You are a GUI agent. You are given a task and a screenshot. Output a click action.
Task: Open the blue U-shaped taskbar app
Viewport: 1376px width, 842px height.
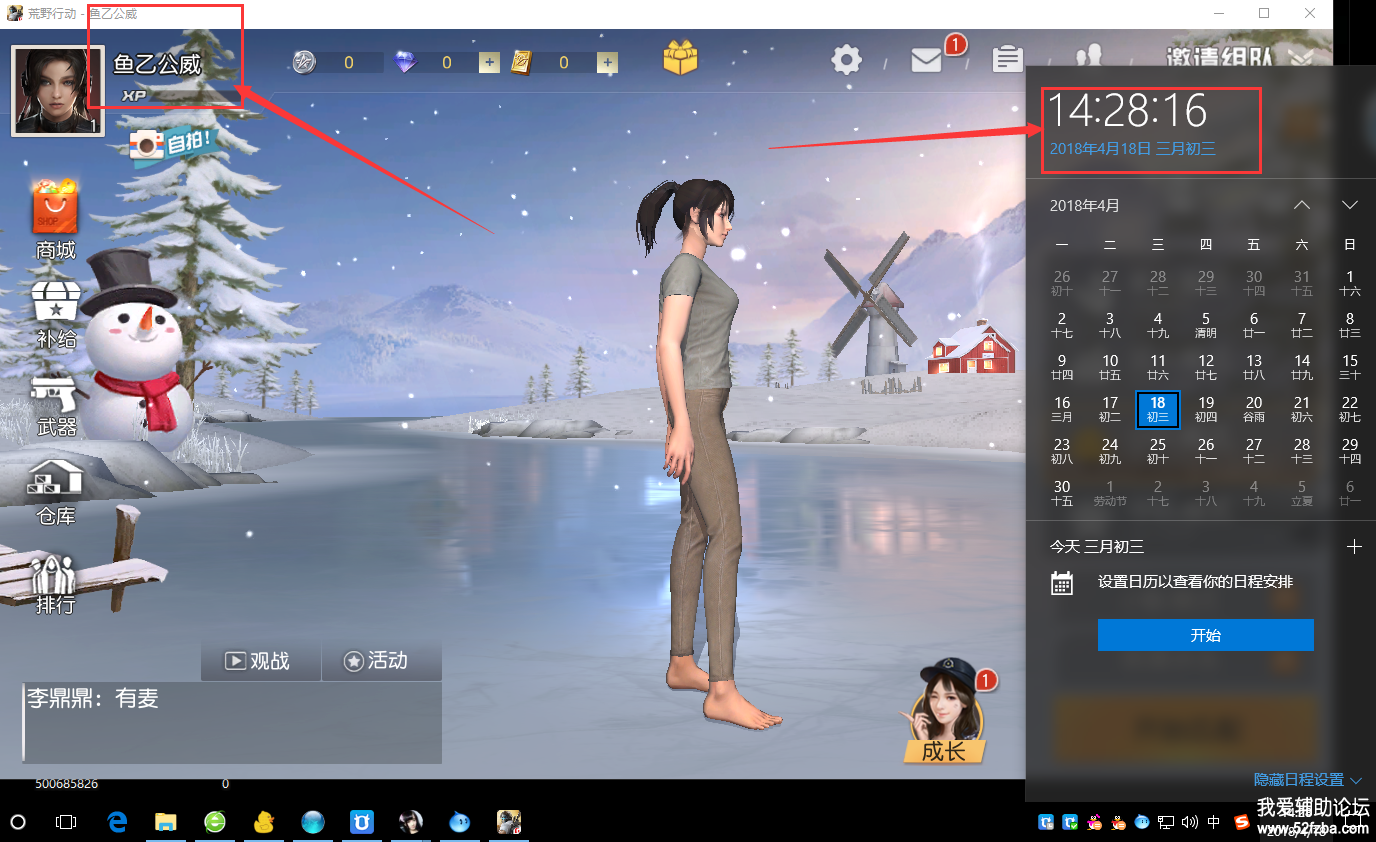pos(361,822)
